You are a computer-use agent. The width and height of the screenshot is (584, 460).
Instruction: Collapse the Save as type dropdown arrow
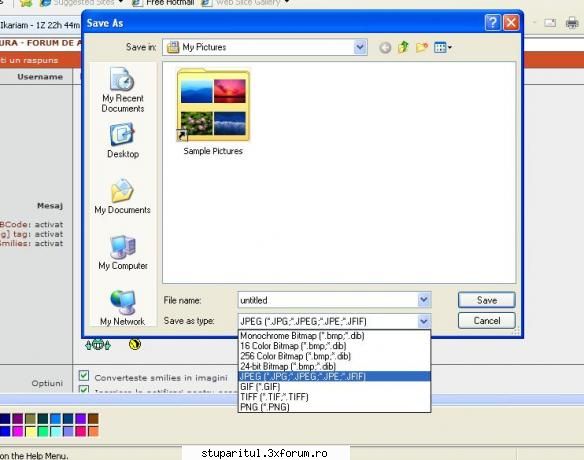423,321
